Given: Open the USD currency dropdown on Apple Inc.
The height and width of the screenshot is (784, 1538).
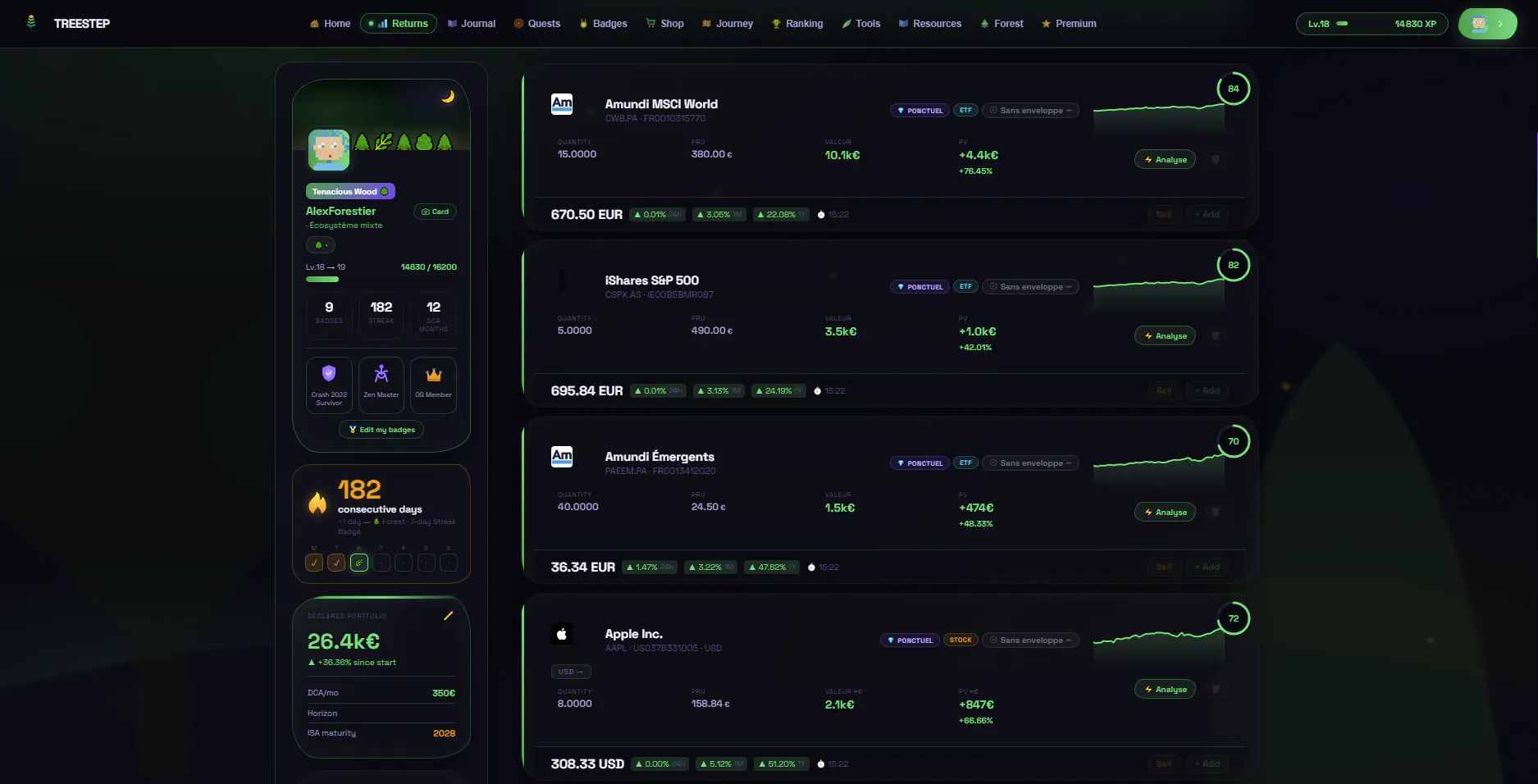Looking at the screenshot, I should pyautogui.click(x=571, y=672).
